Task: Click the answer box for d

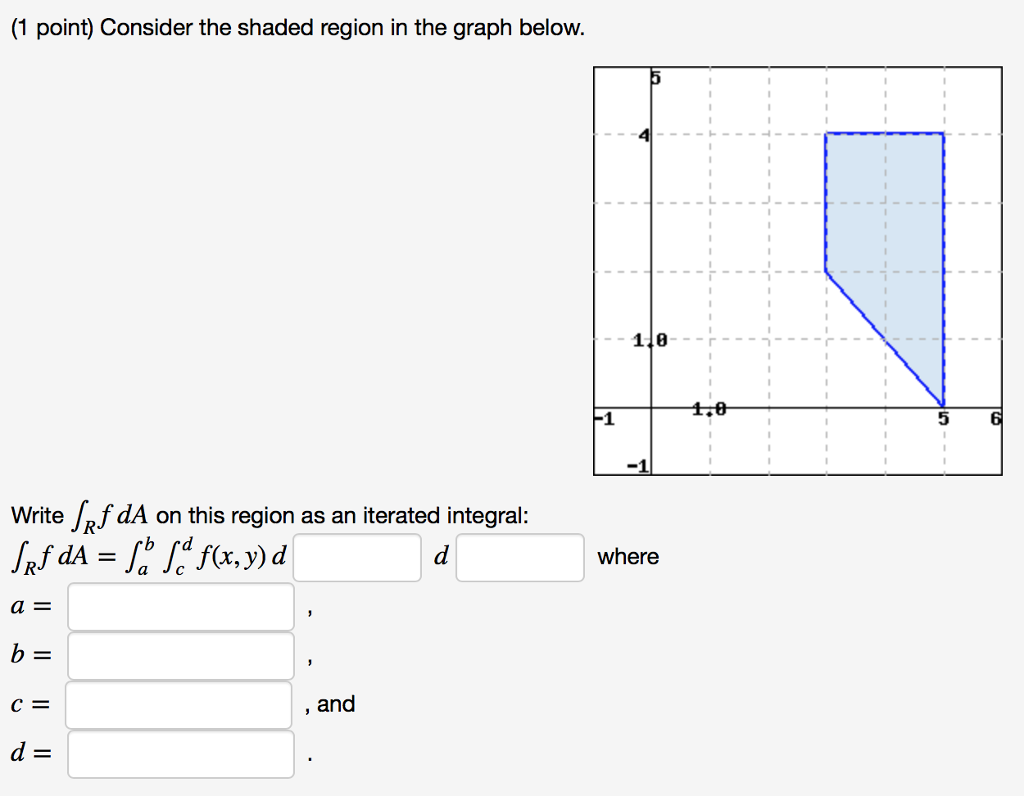Action: 180,753
